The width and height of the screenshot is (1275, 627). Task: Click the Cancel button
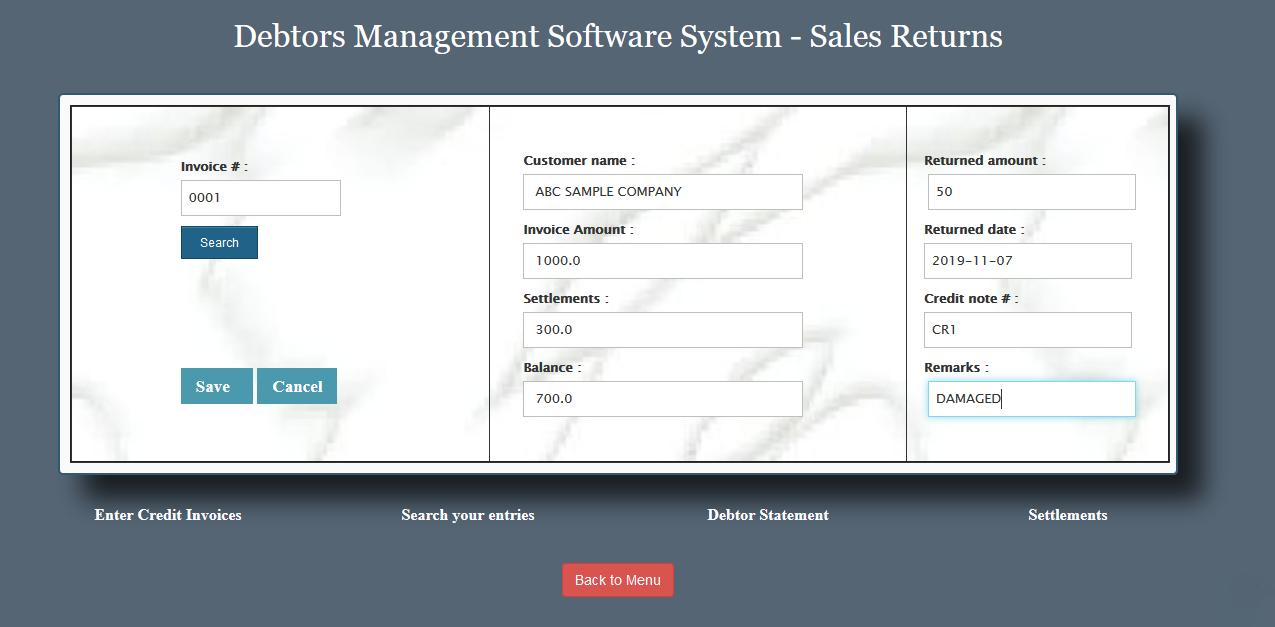point(297,386)
